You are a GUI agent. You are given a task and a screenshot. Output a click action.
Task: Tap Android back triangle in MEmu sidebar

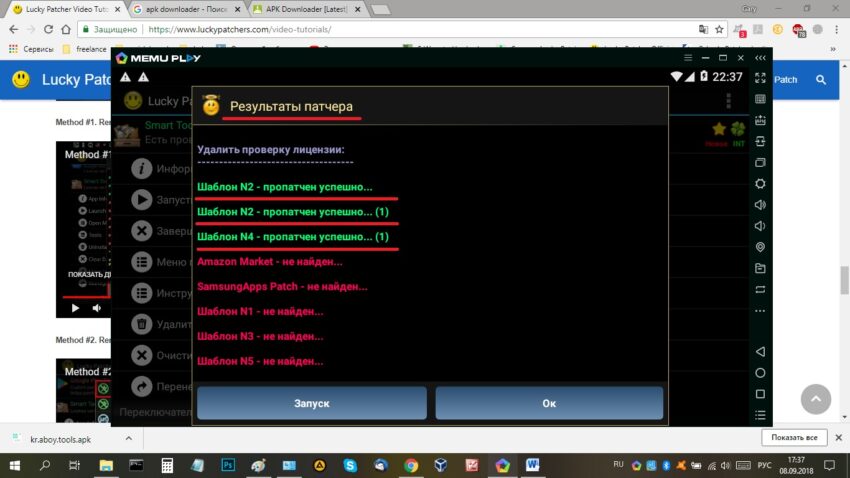pos(760,352)
